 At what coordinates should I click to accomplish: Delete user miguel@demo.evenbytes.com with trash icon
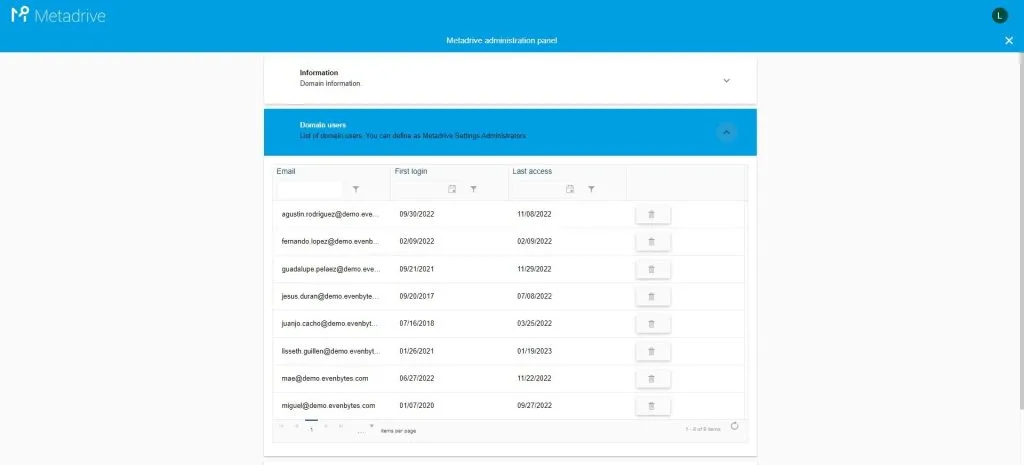pyautogui.click(x=652, y=406)
